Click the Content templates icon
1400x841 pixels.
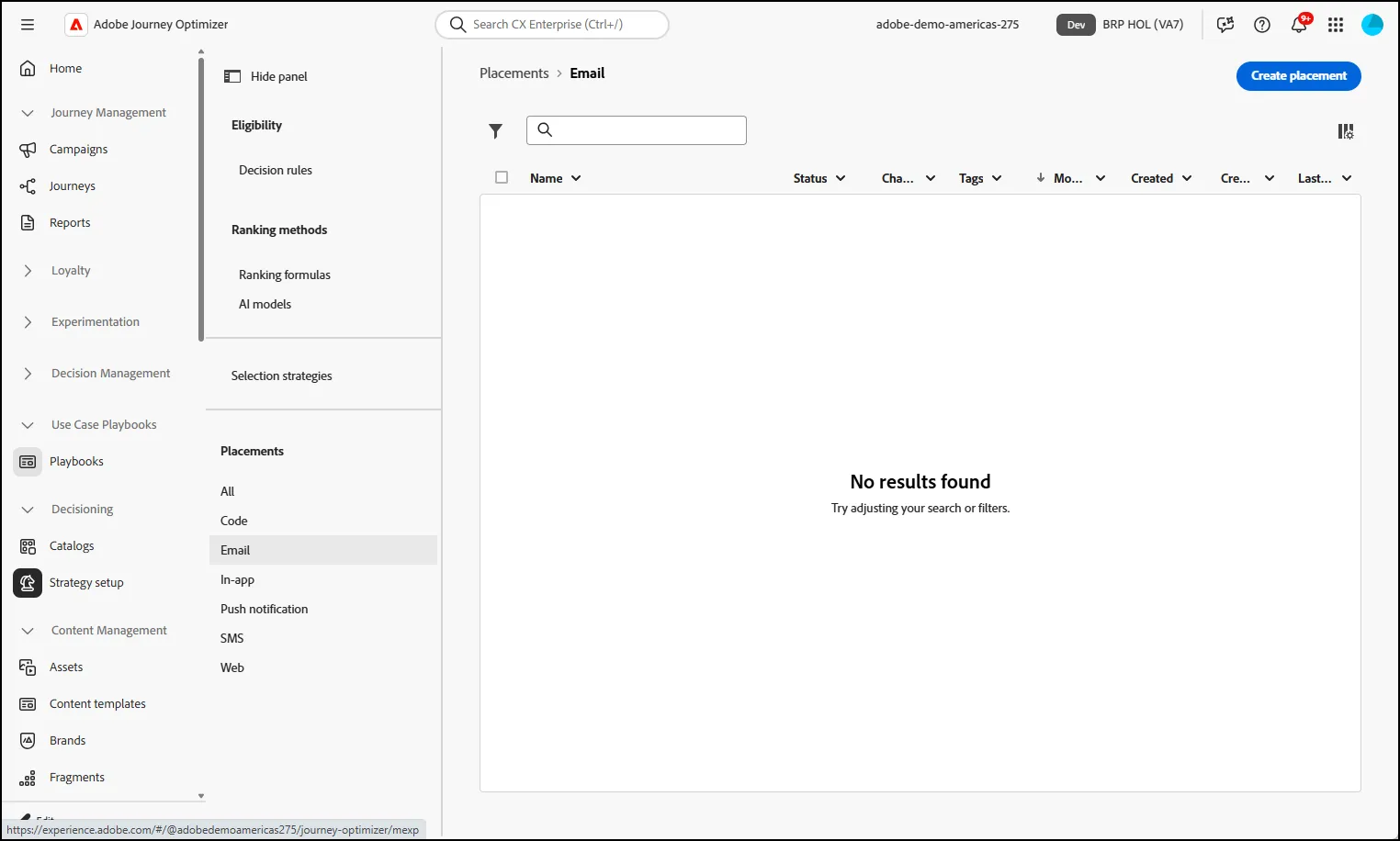(28, 703)
